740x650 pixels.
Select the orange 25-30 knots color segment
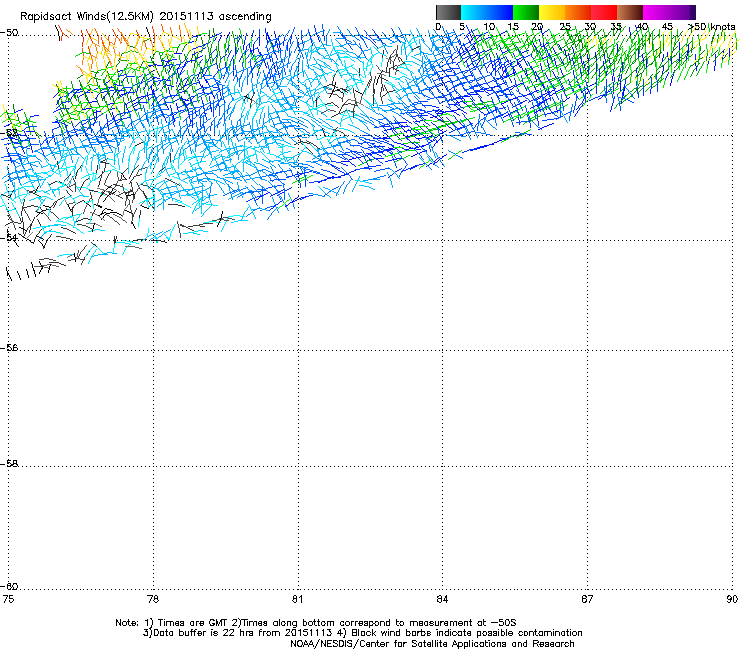[x=578, y=12]
